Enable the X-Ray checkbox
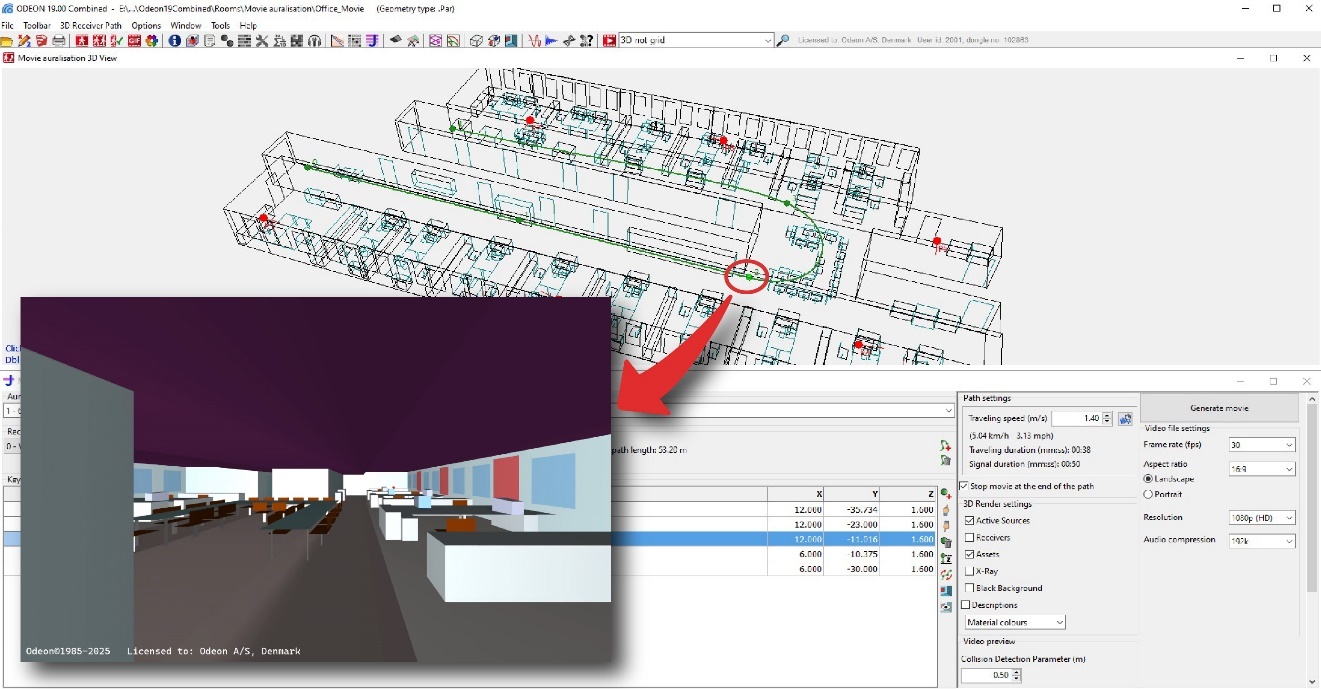This screenshot has width=1321, height=689. click(969, 571)
